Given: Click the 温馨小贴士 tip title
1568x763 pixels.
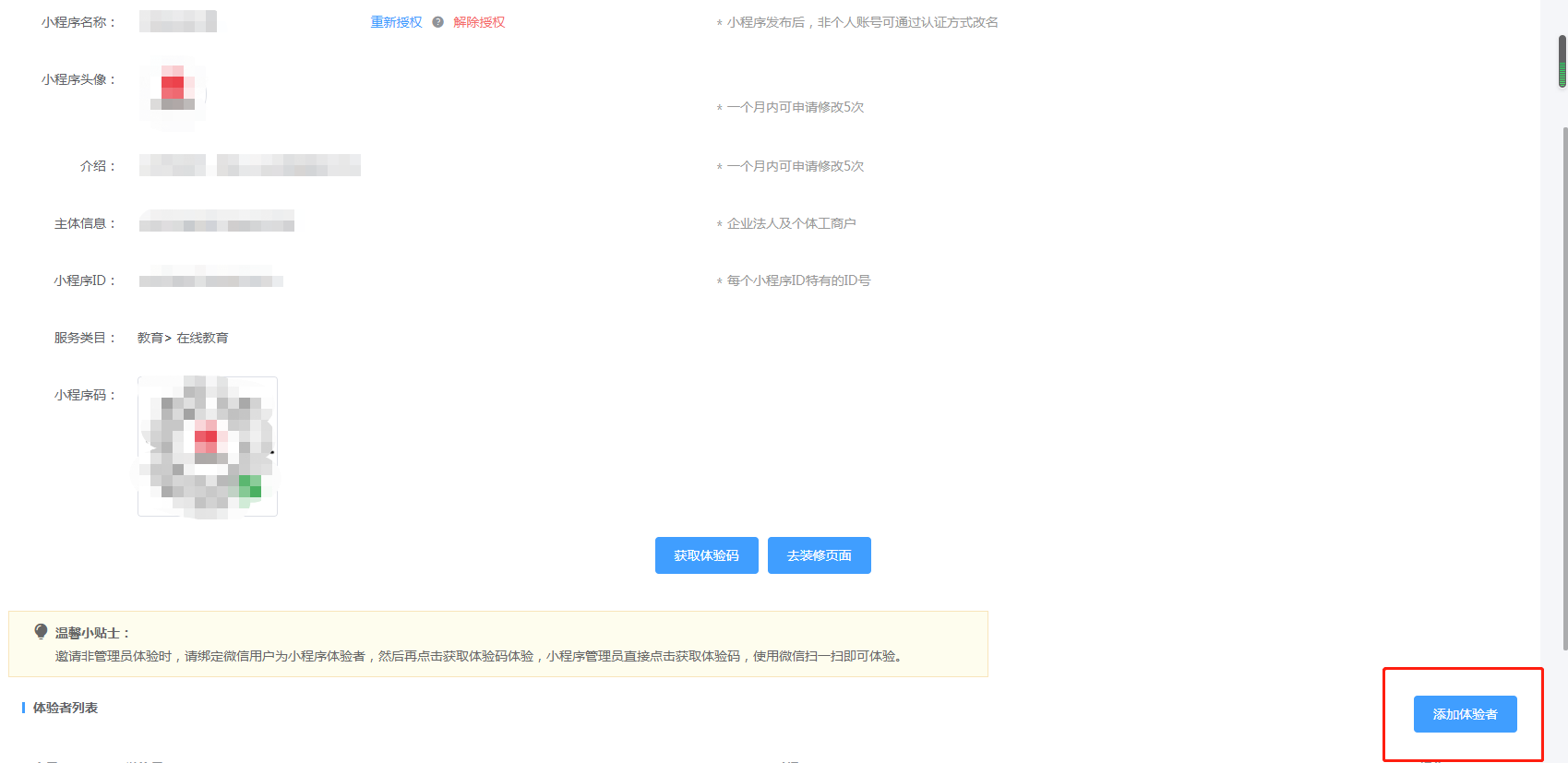Looking at the screenshot, I should tap(92, 633).
